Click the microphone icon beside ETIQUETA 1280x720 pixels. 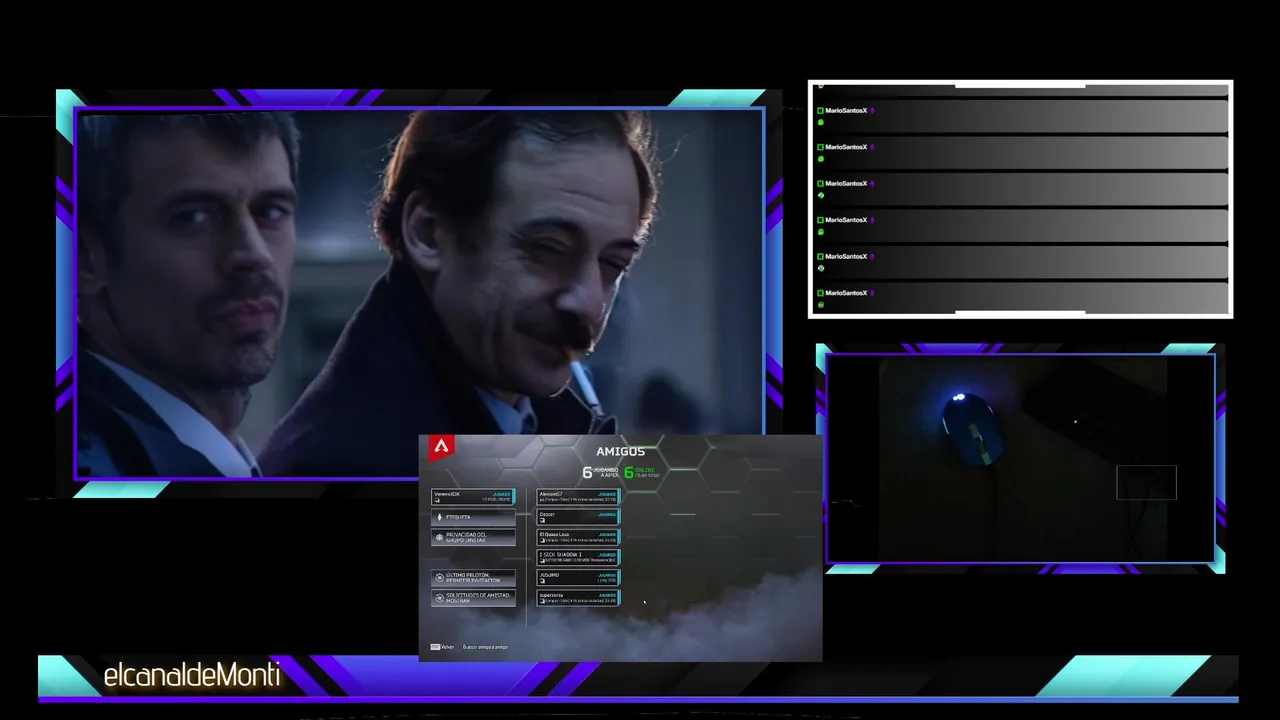point(440,517)
